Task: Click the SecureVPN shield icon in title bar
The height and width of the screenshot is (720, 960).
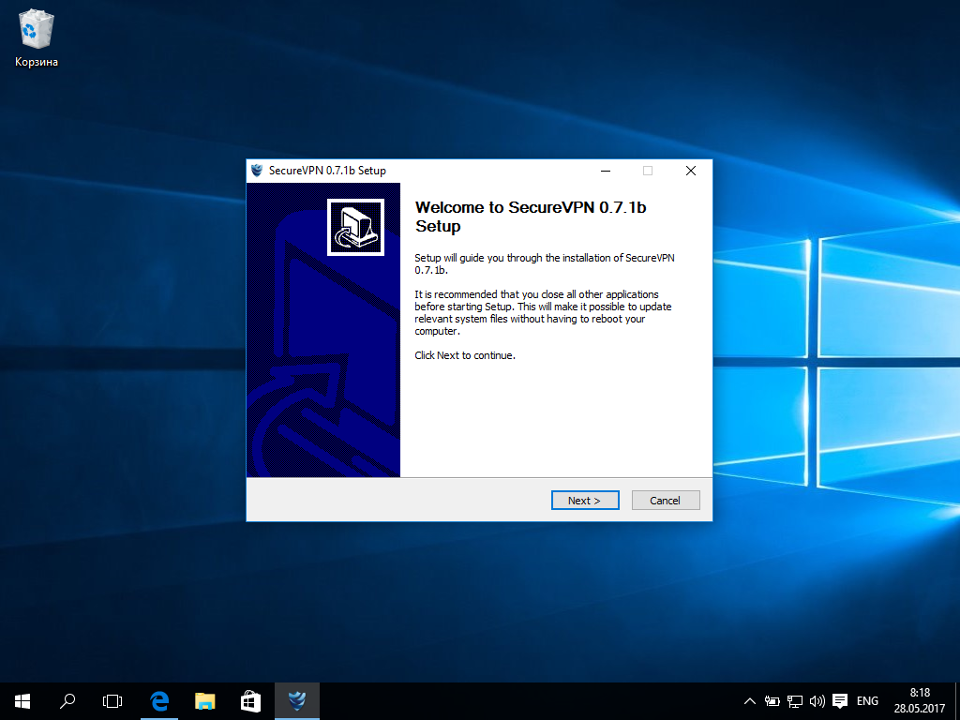Action: (x=257, y=170)
